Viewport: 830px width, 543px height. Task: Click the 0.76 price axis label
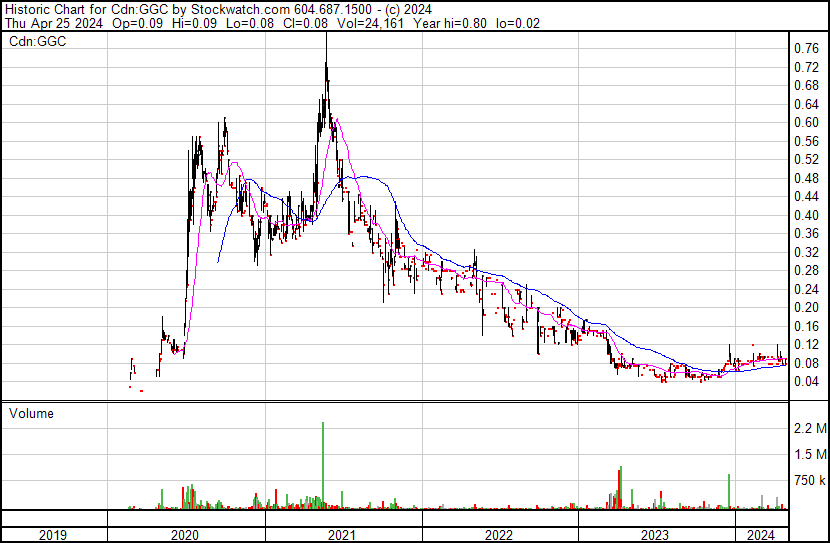click(x=806, y=48)
